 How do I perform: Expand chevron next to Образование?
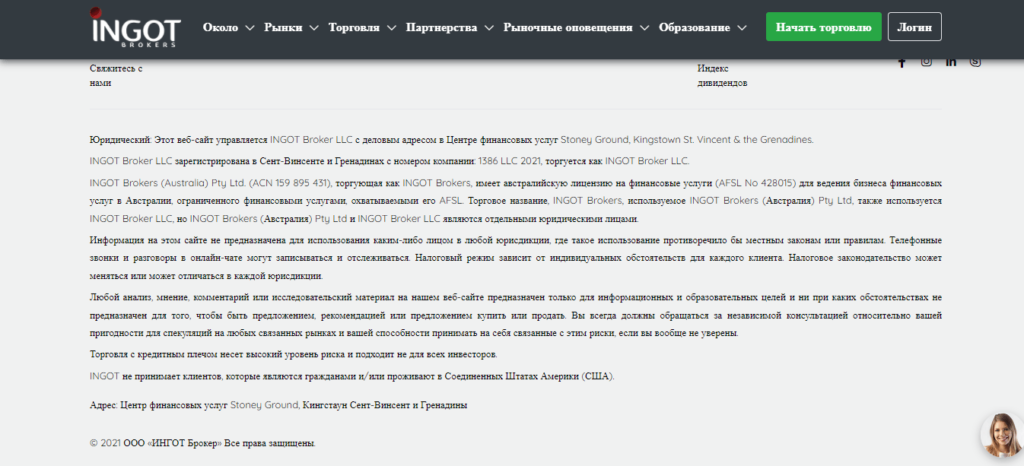(741, 27)
